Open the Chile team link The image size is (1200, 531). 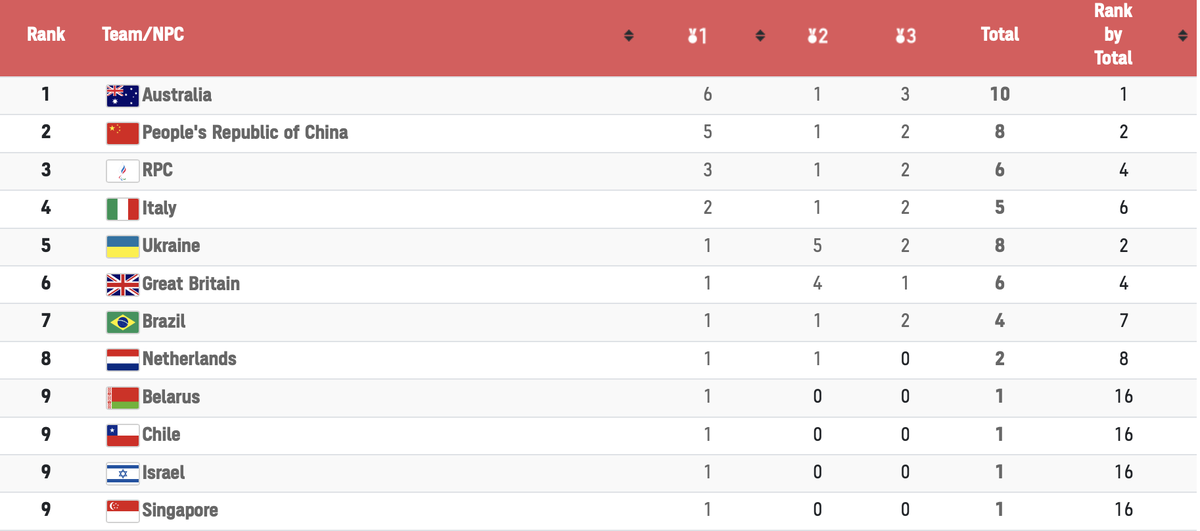point(161,434)
